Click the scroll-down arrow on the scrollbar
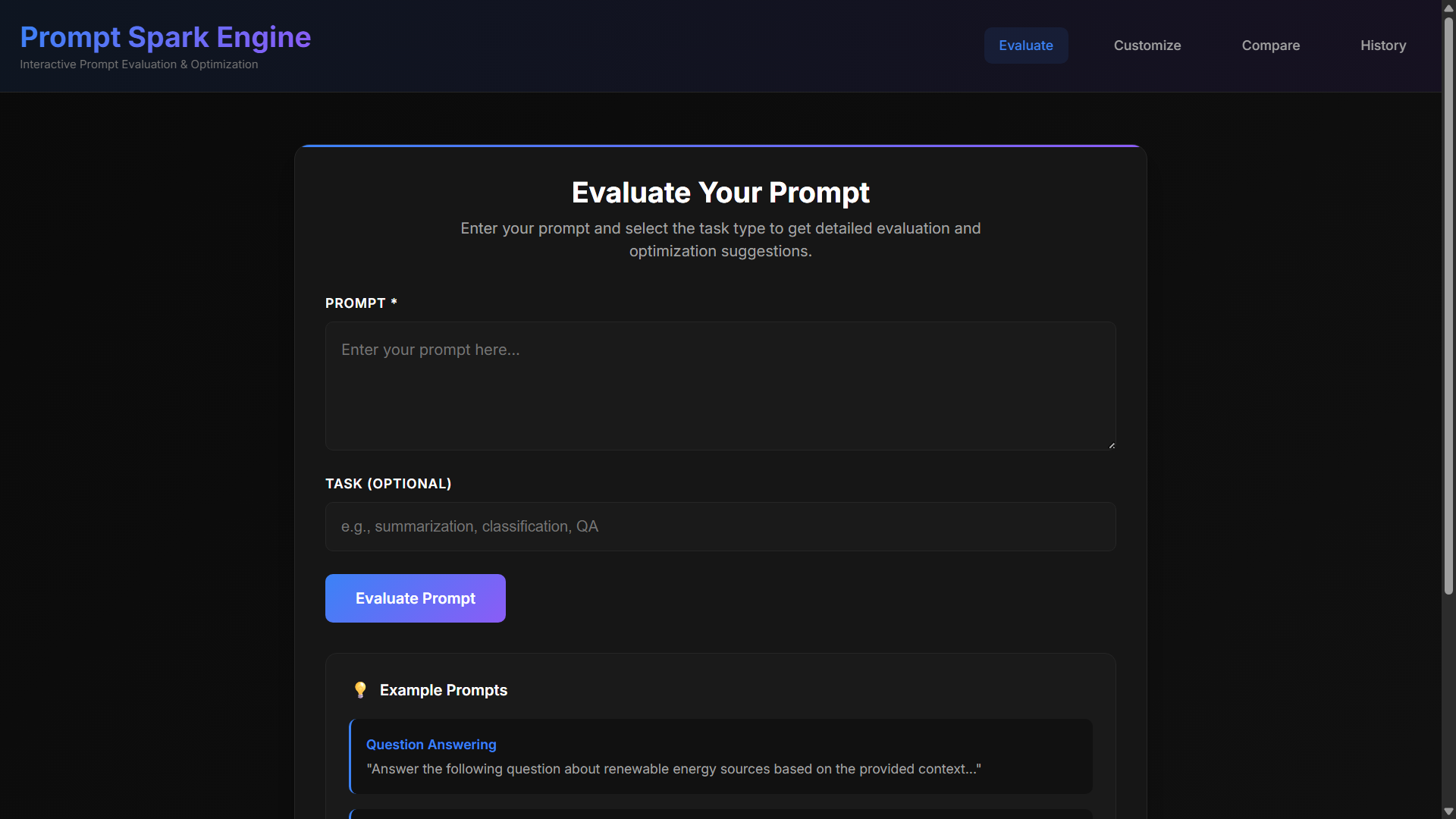 pos(1448,811)
